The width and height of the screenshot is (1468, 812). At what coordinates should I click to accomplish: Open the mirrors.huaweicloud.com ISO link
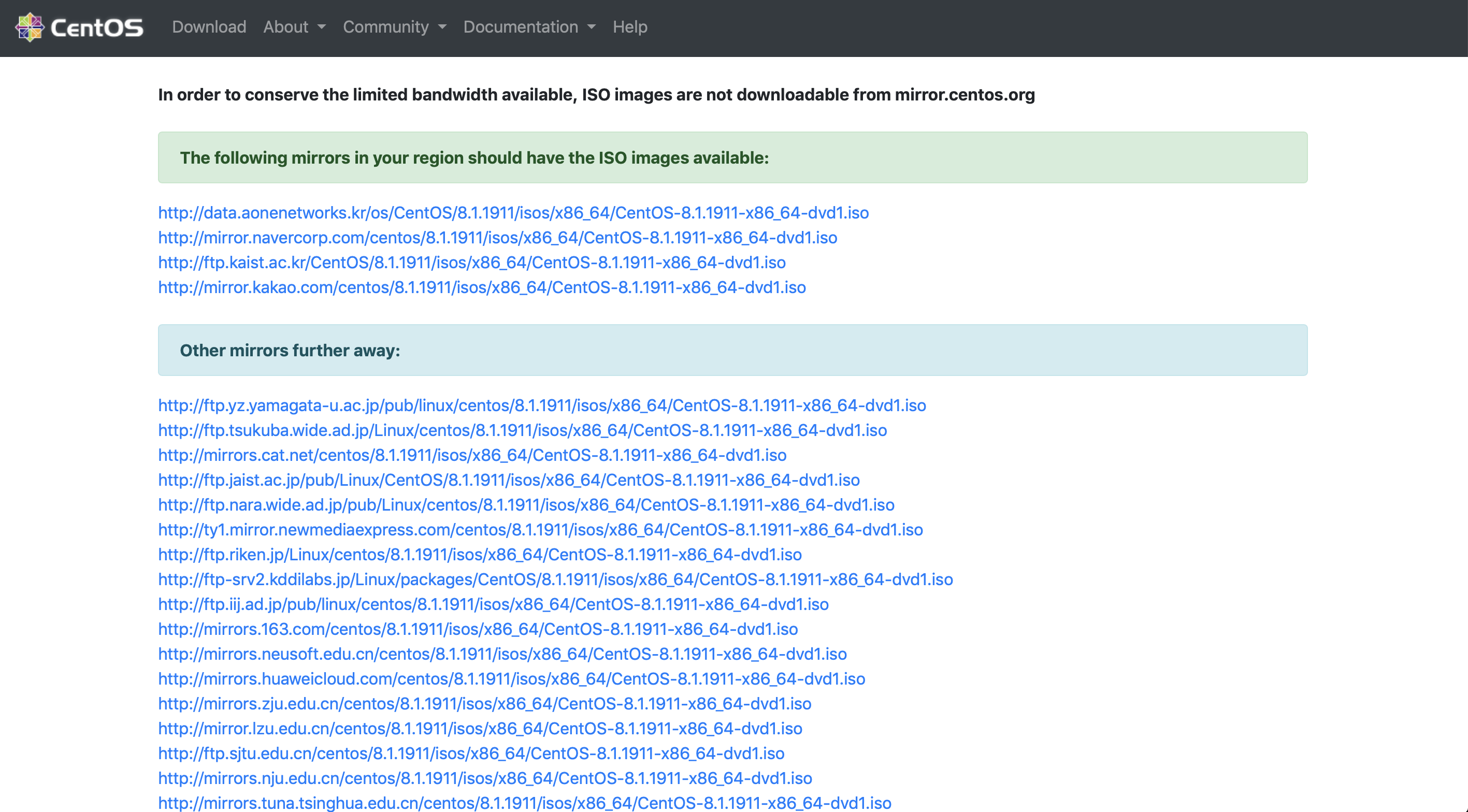(511, 679)
